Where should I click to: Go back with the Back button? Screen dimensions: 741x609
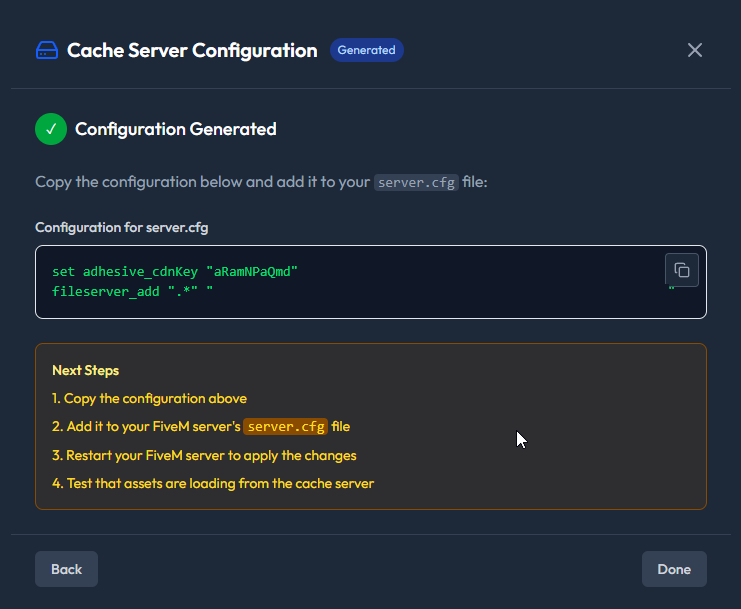(x=66, y=569)
